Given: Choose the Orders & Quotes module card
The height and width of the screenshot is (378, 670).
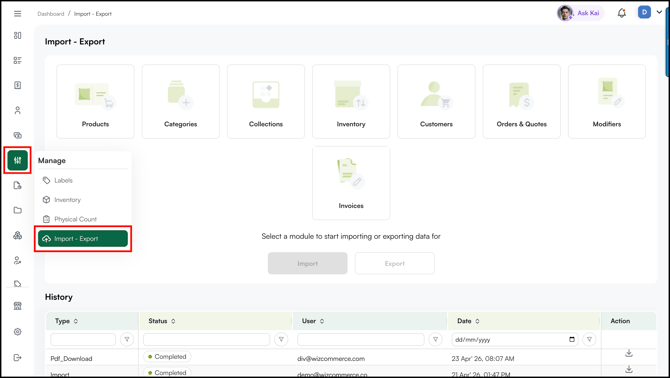Looking at the screenshot, I should pos(522,102).
